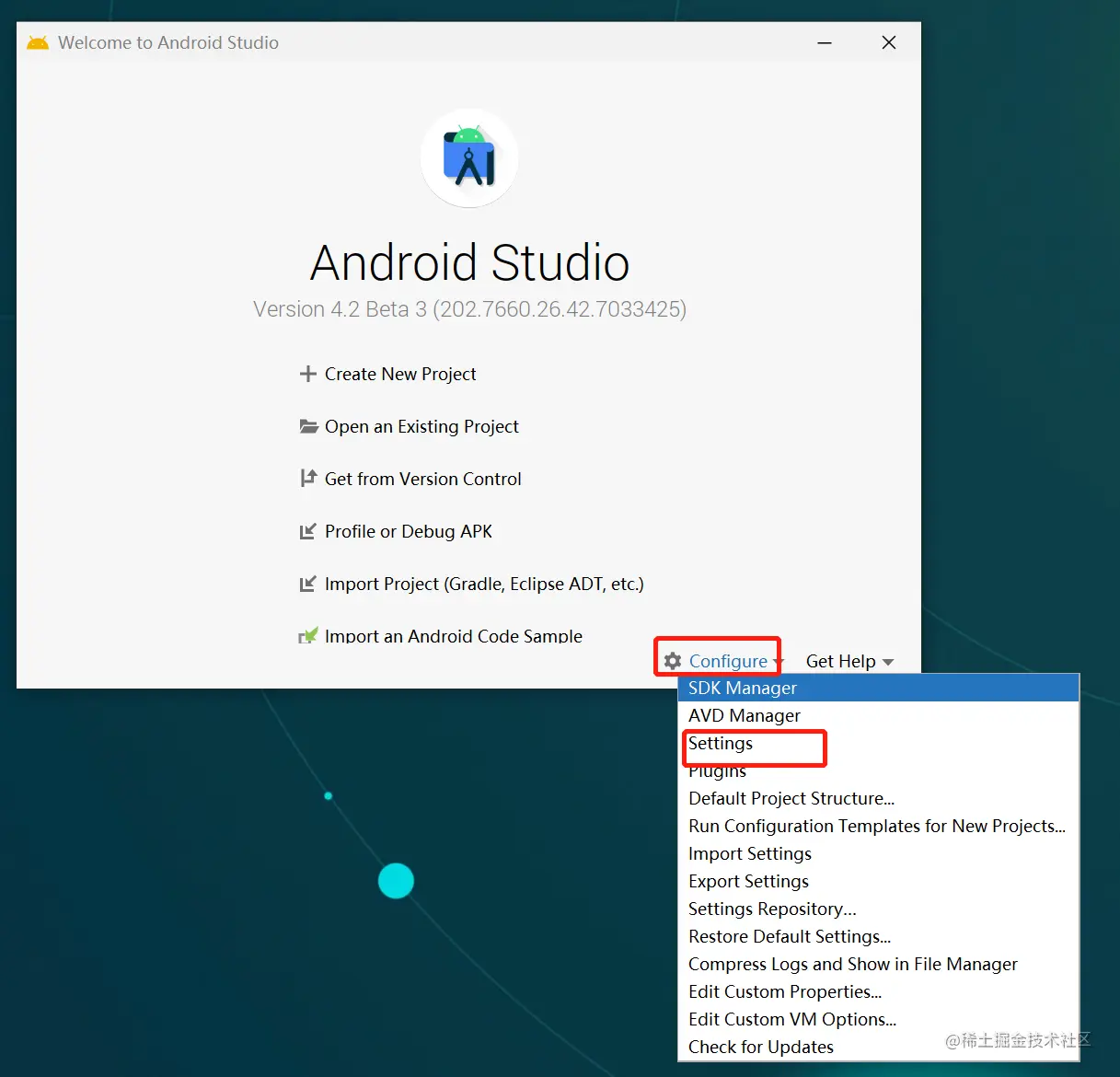Select Compress Logs and Show in File Manager

pos(878,964)
